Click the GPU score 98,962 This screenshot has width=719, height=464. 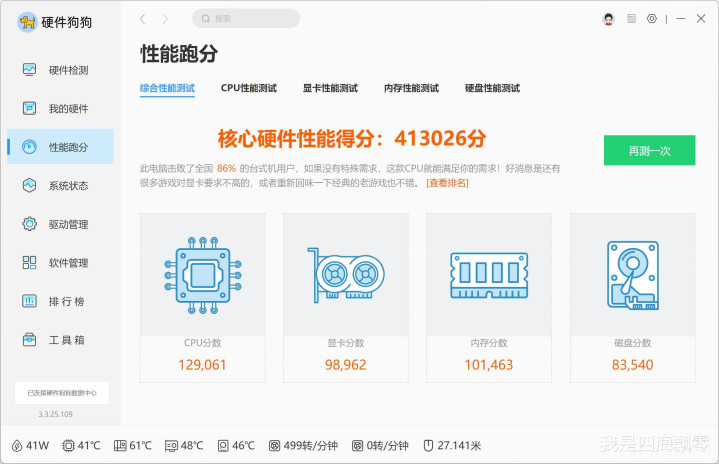tap(346, 365)
